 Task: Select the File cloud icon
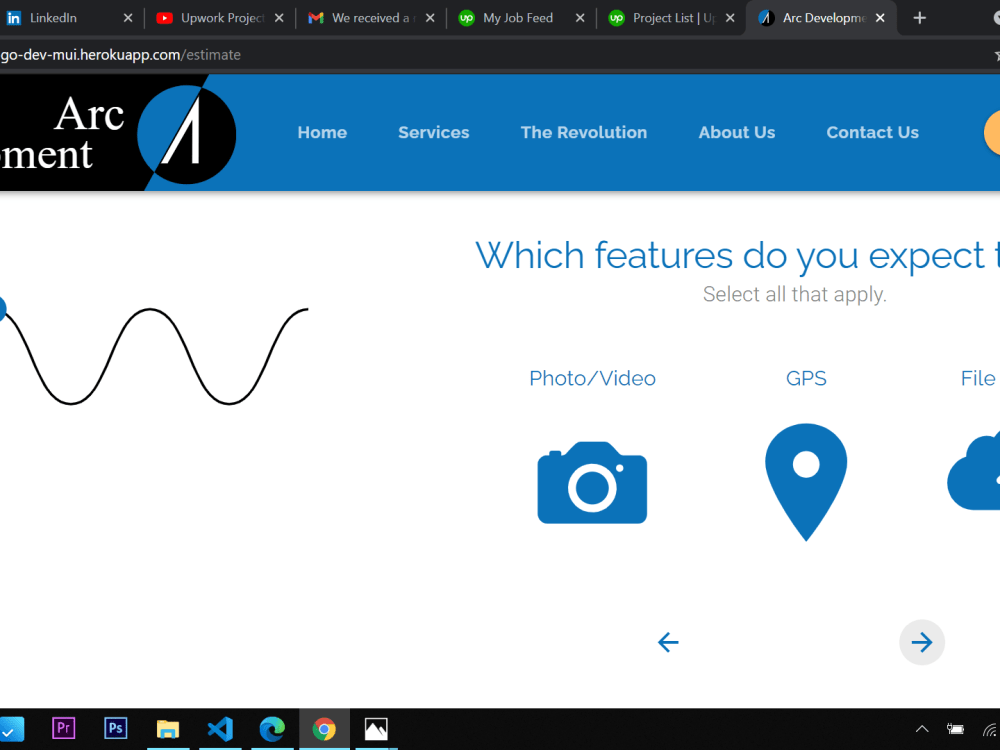[x=974, y=472]
